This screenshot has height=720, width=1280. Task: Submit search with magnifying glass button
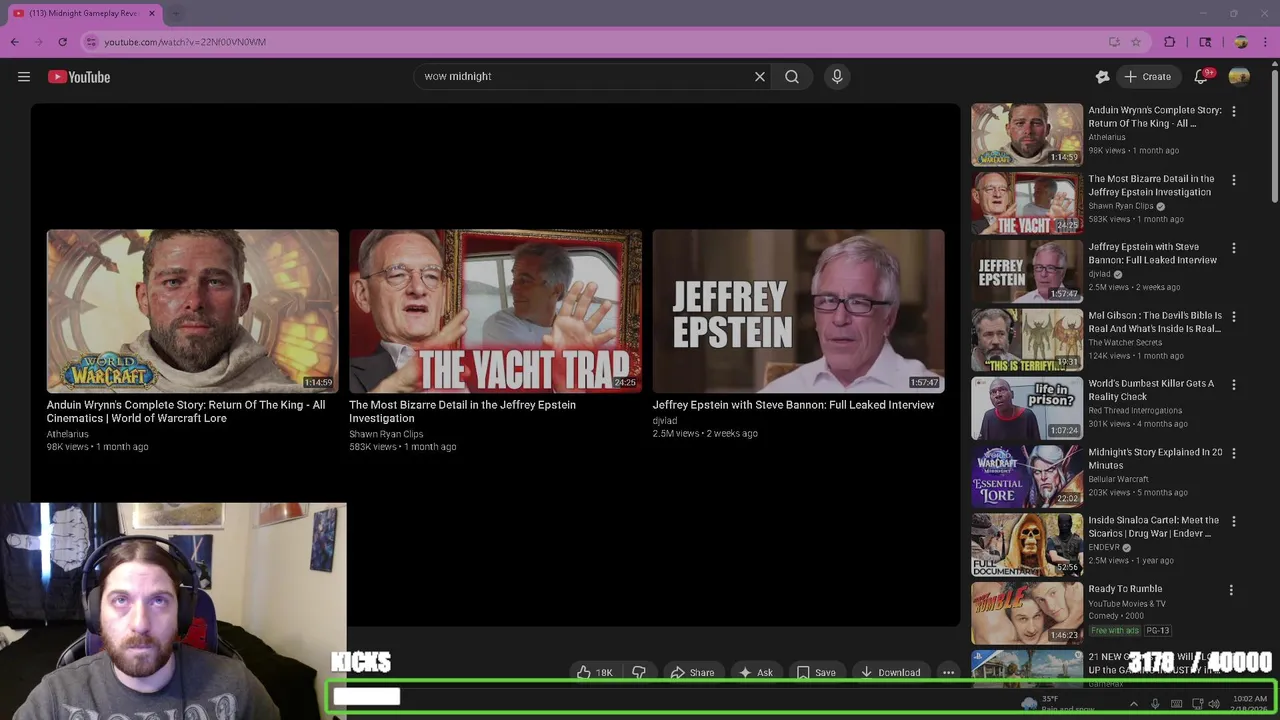tap(792, 76)
